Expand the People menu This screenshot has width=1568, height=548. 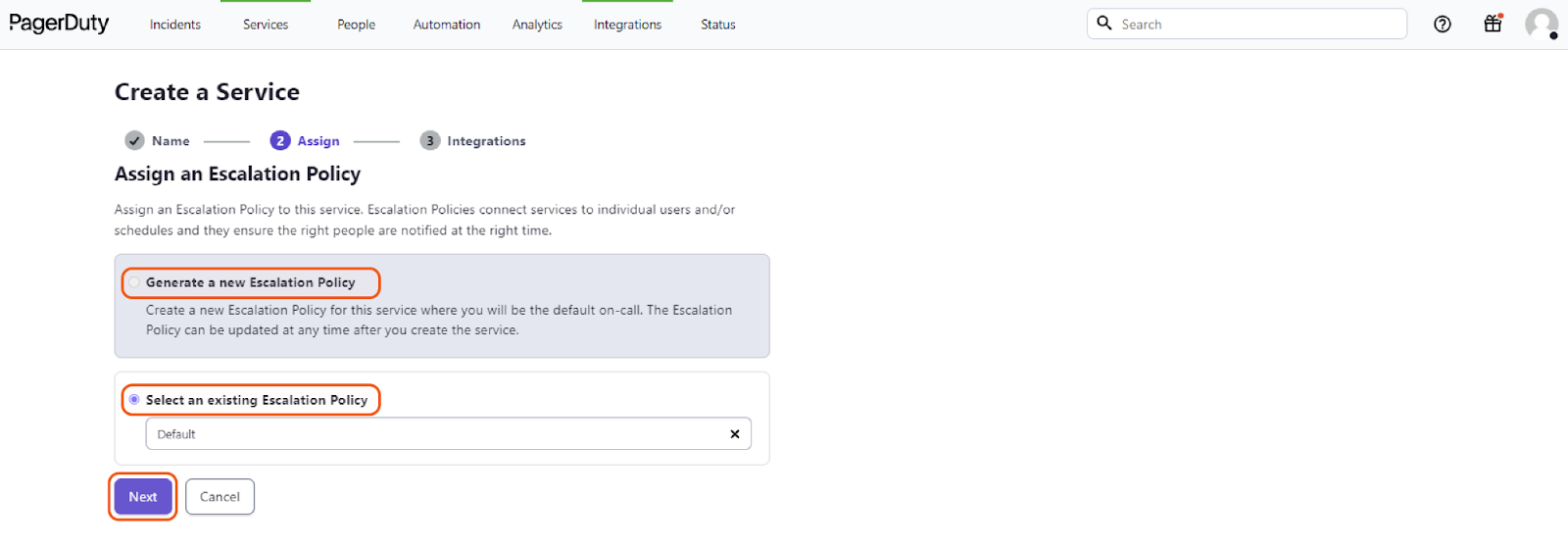click(356, 25)
